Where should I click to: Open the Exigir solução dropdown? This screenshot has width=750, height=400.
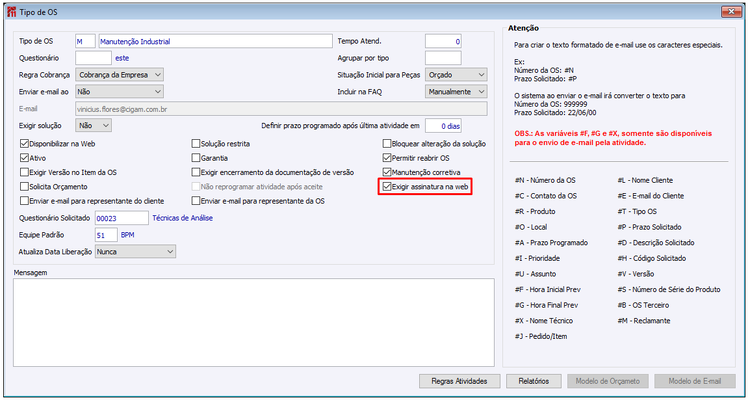point(94,125)
